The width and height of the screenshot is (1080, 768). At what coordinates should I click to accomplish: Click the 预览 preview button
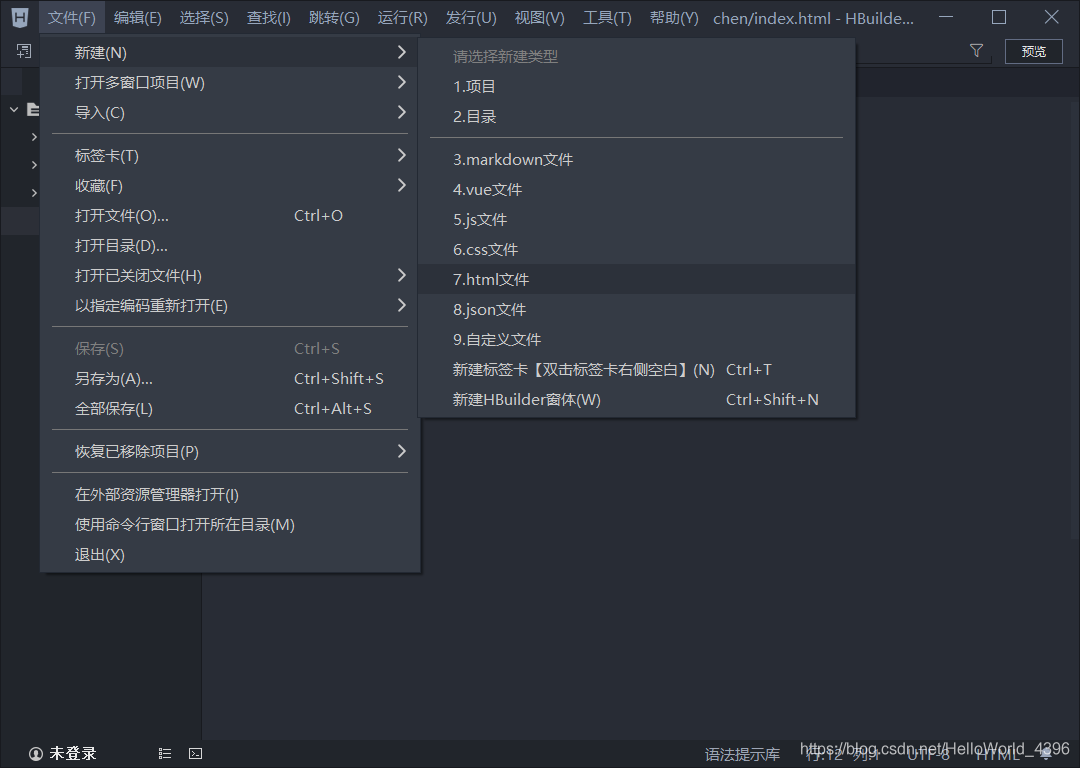click(1033, 51)
